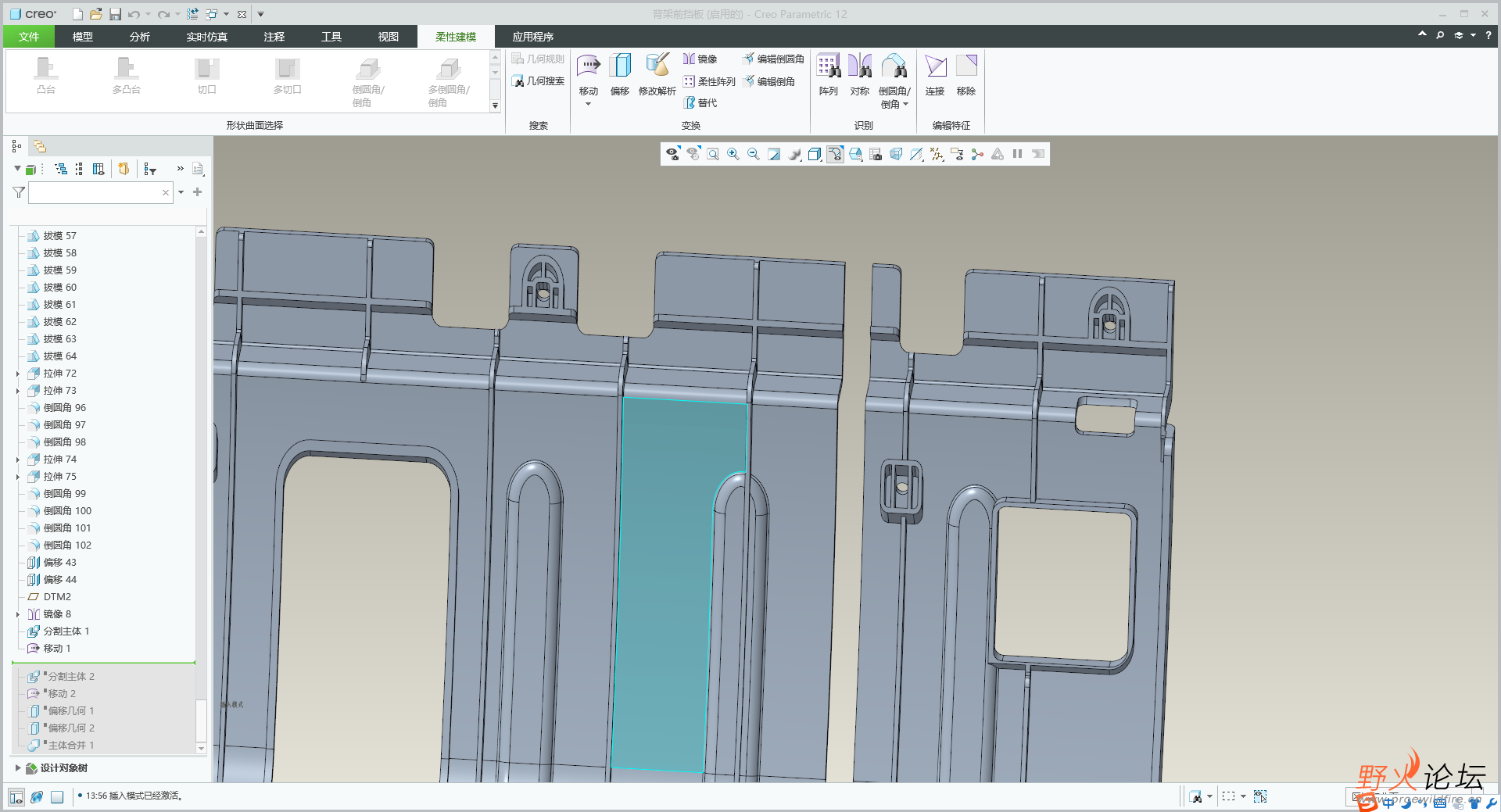Screen dimensions: 1501x812
Task: Click 编辑倒圆角 button in ribbon
Action: coord(772,59)
